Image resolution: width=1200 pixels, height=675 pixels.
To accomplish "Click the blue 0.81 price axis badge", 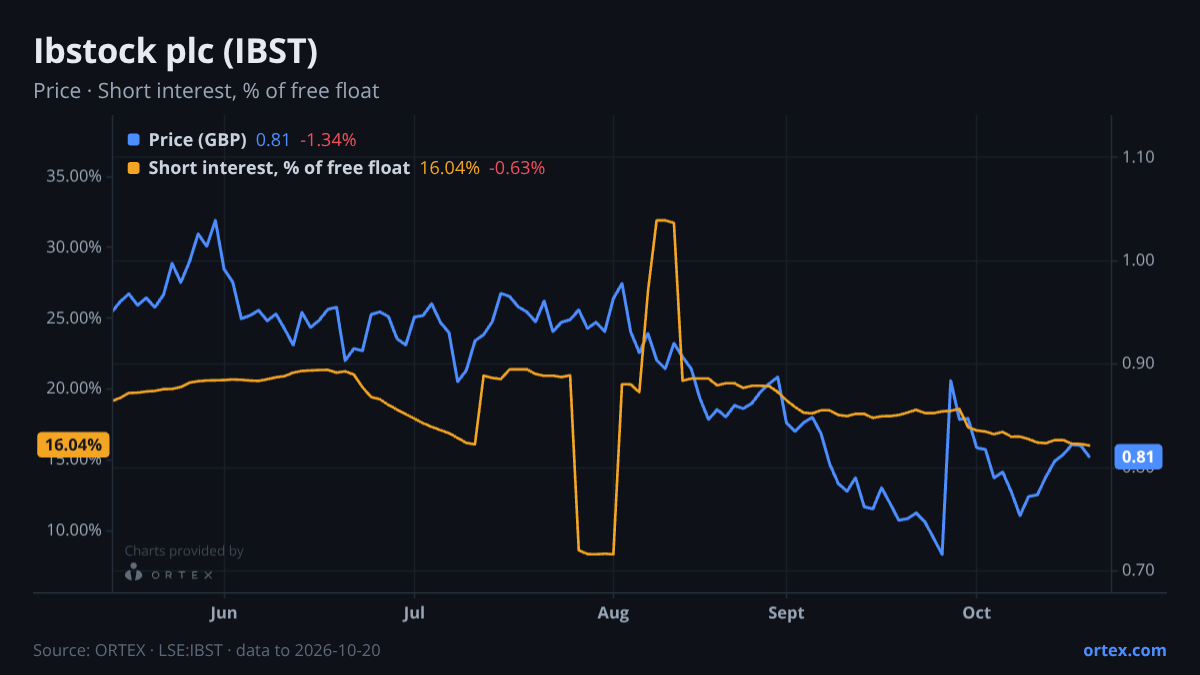I will point(1137,458).
